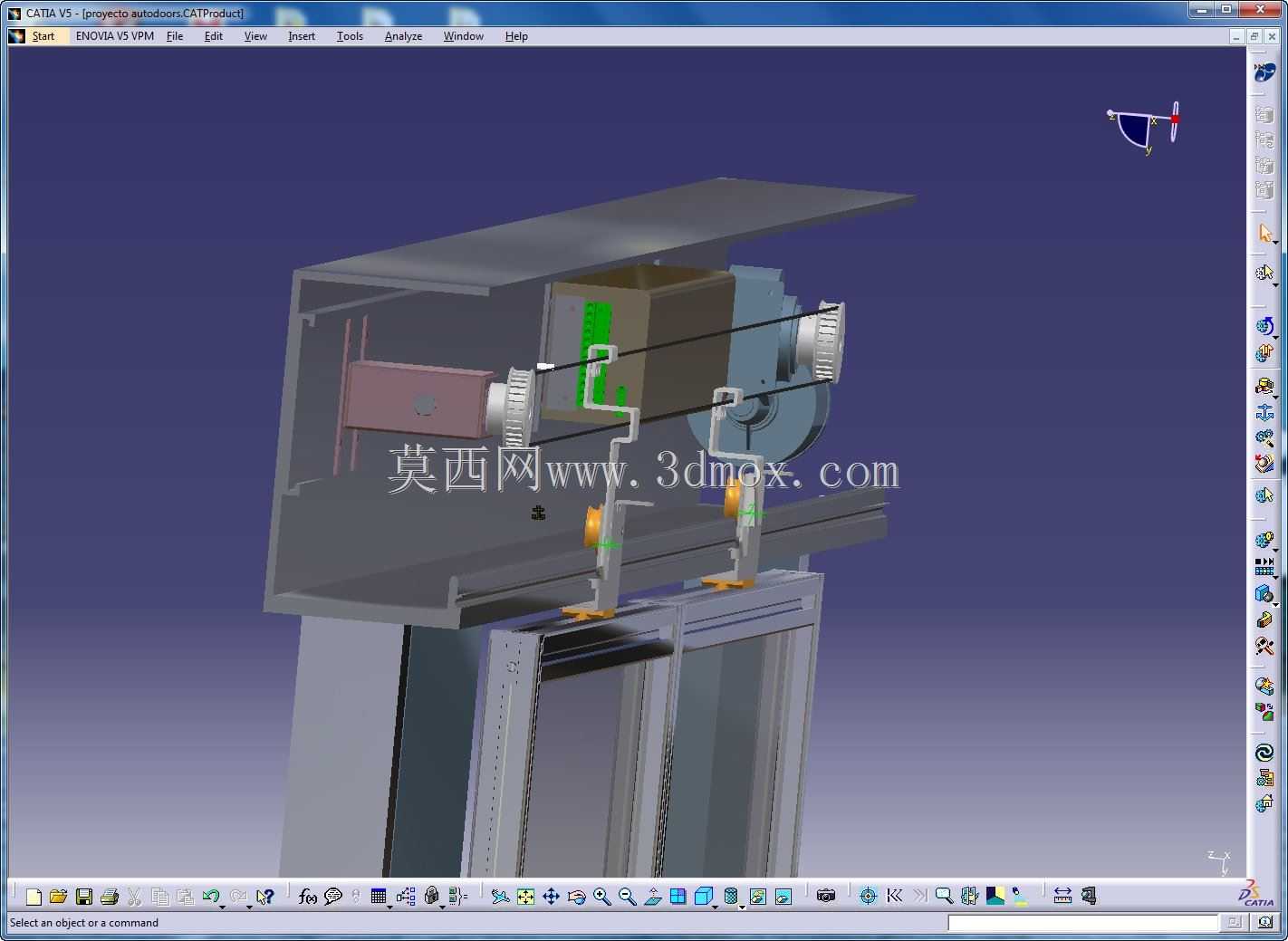The width and height of the screenshot is (1288, 941).
Task: Click the What's This help icon
Action: (264, 897)
